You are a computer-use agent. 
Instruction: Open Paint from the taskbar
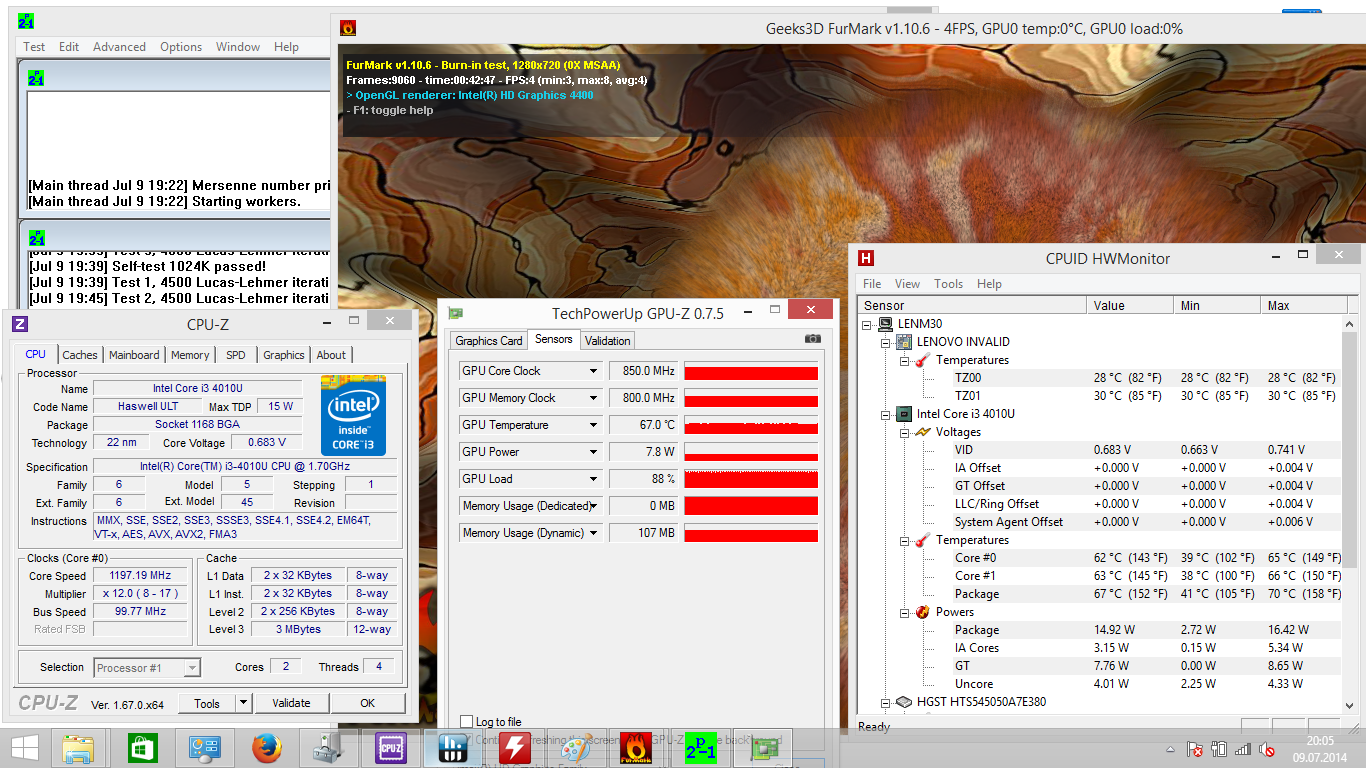coord(576,748)
